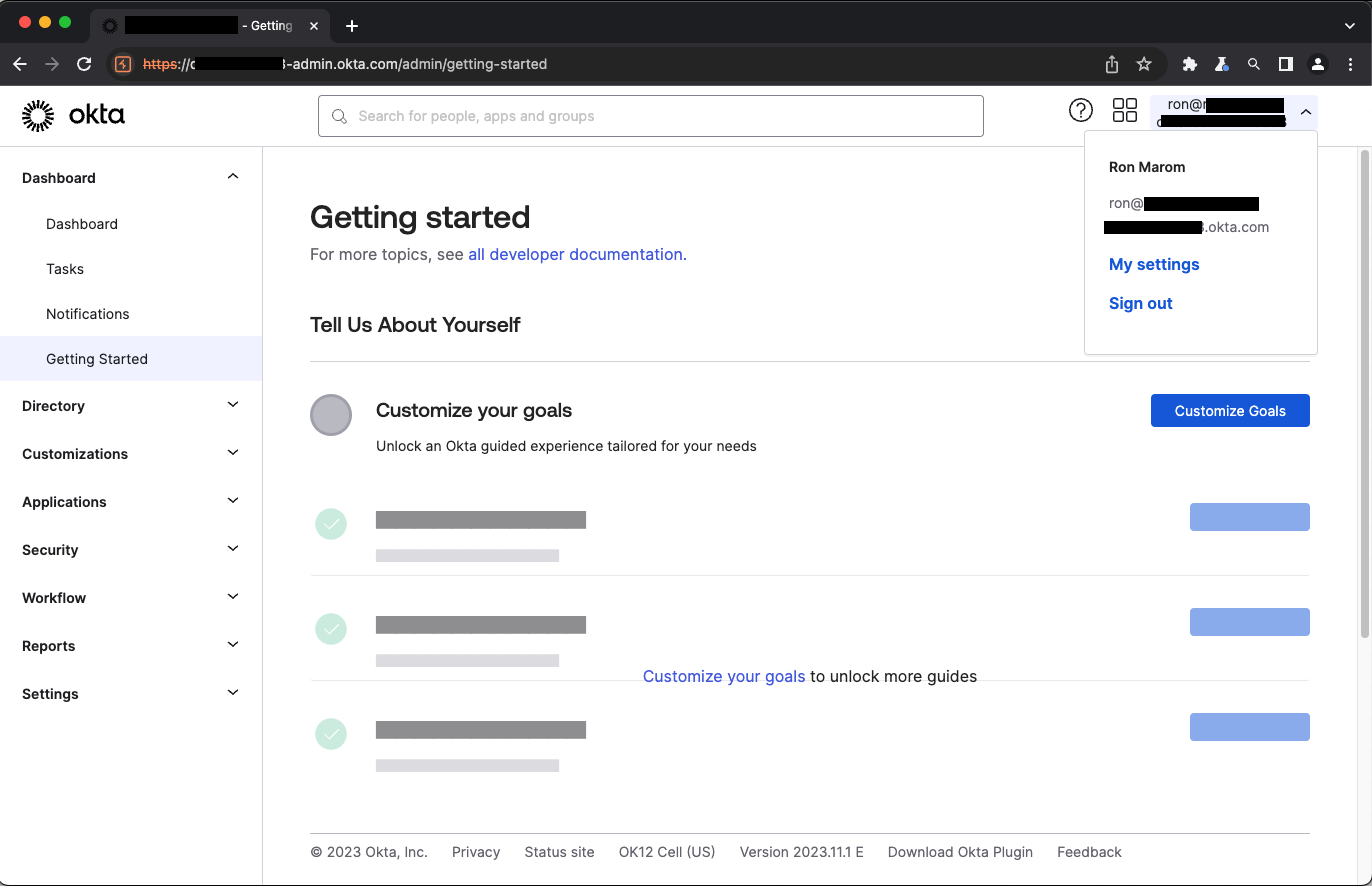The image size is (1372, 886).
Task: Close the Getting started browser tab
Action: (314, 26)
